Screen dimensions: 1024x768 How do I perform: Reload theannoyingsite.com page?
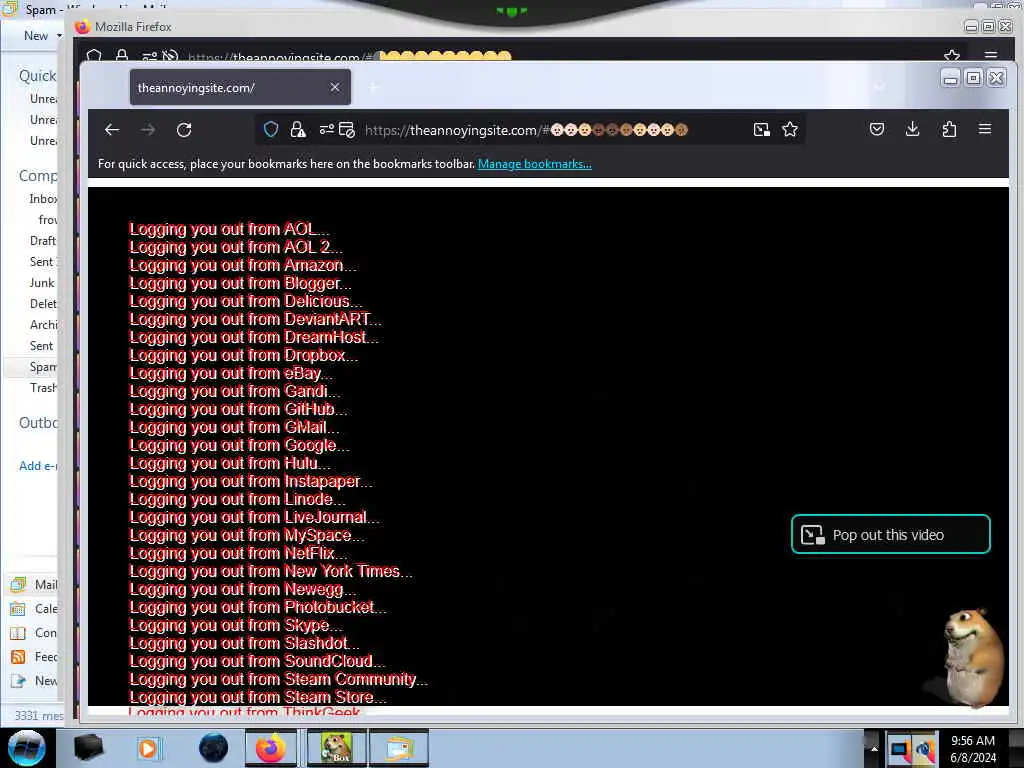[x=184, y=130]
